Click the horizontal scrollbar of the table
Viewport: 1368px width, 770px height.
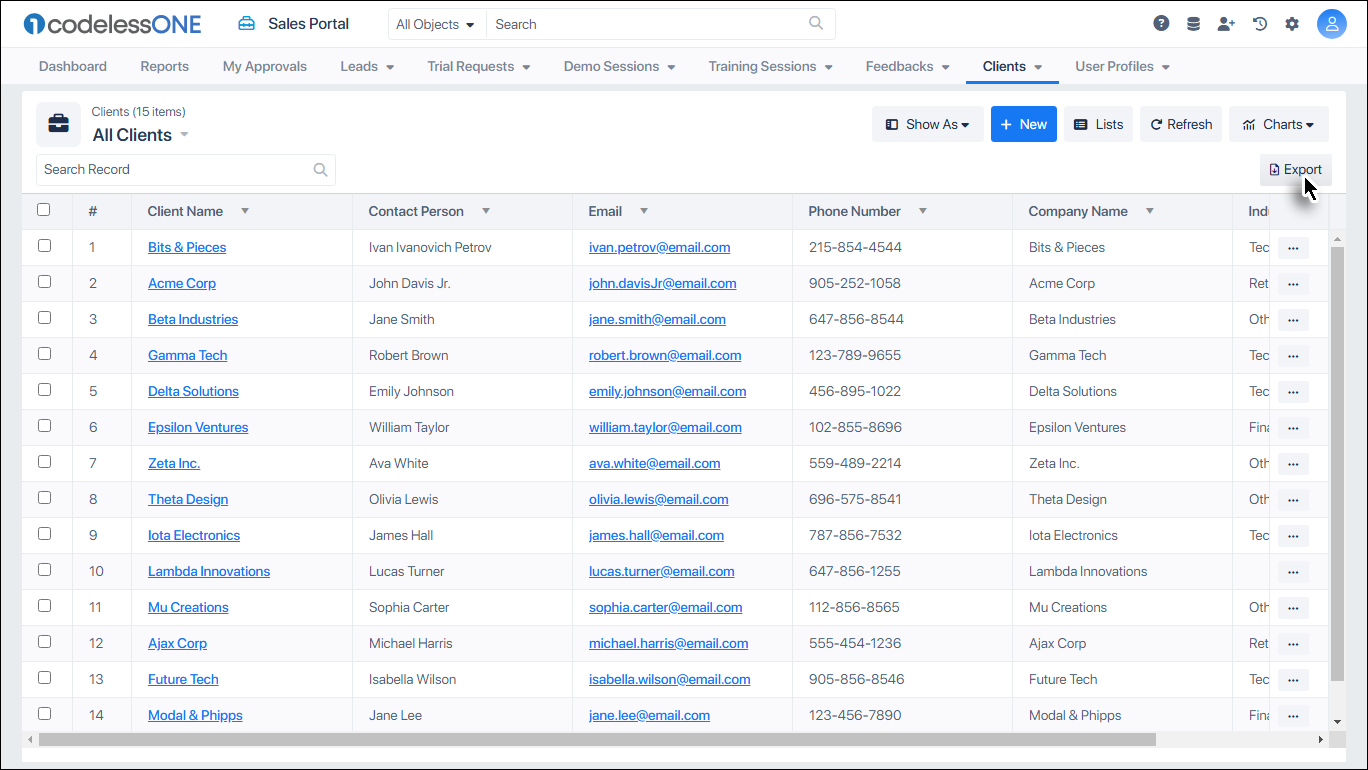point(597,740)
